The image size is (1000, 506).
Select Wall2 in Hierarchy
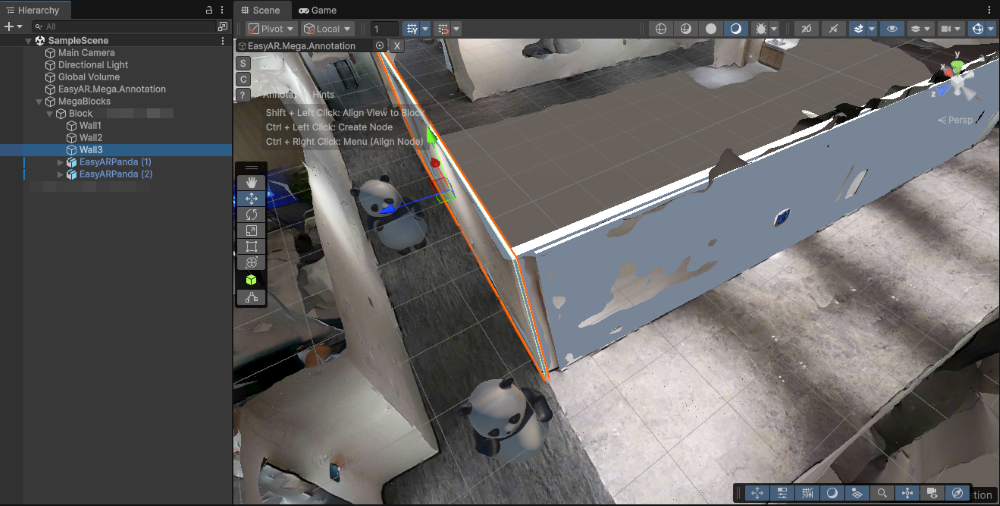pyautogui.click(x=90, y=138)
